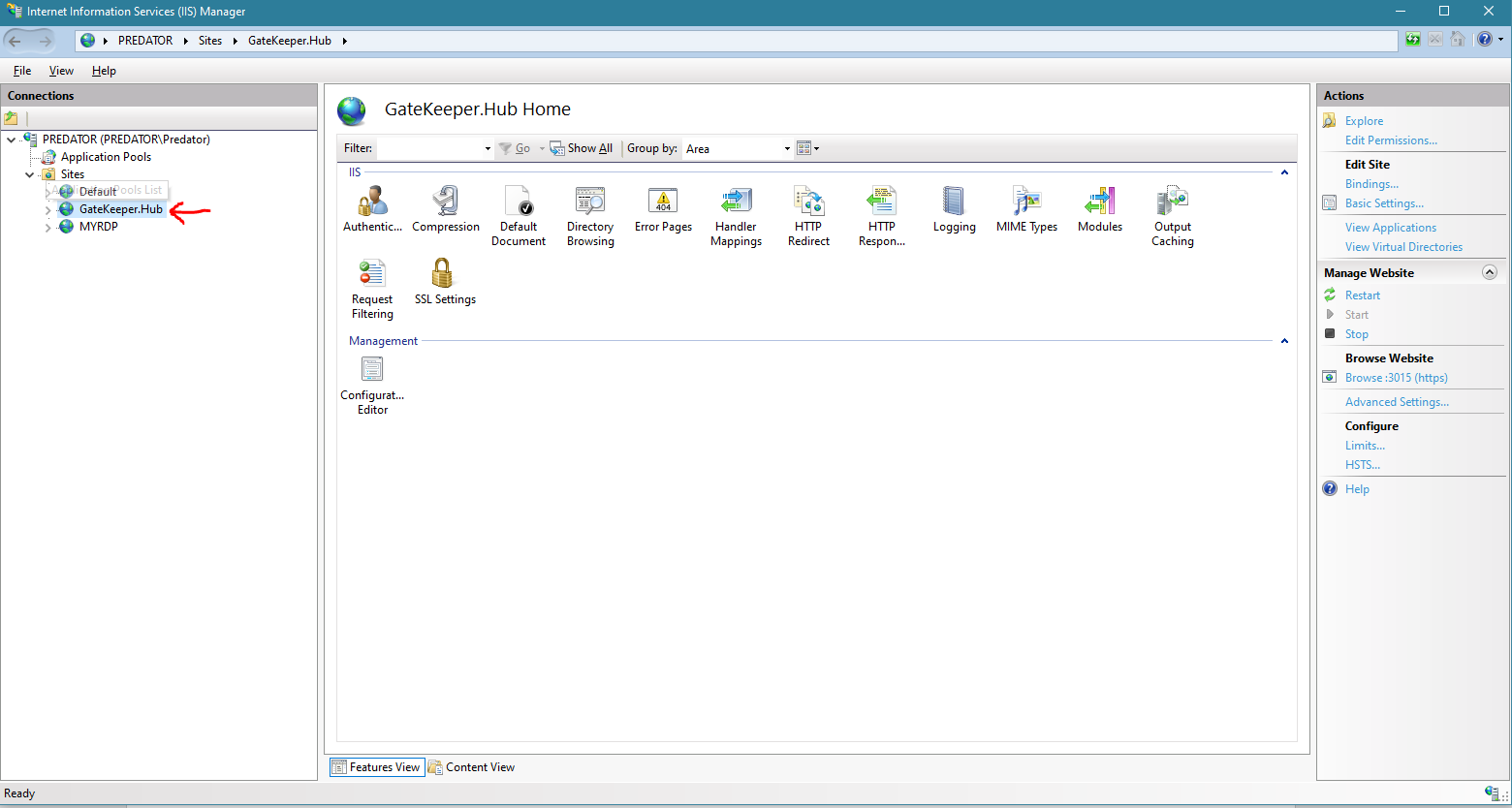Viewport: 1512px width, 808px height.
Task: Click into the Filter input field
Action: [429, 148]
